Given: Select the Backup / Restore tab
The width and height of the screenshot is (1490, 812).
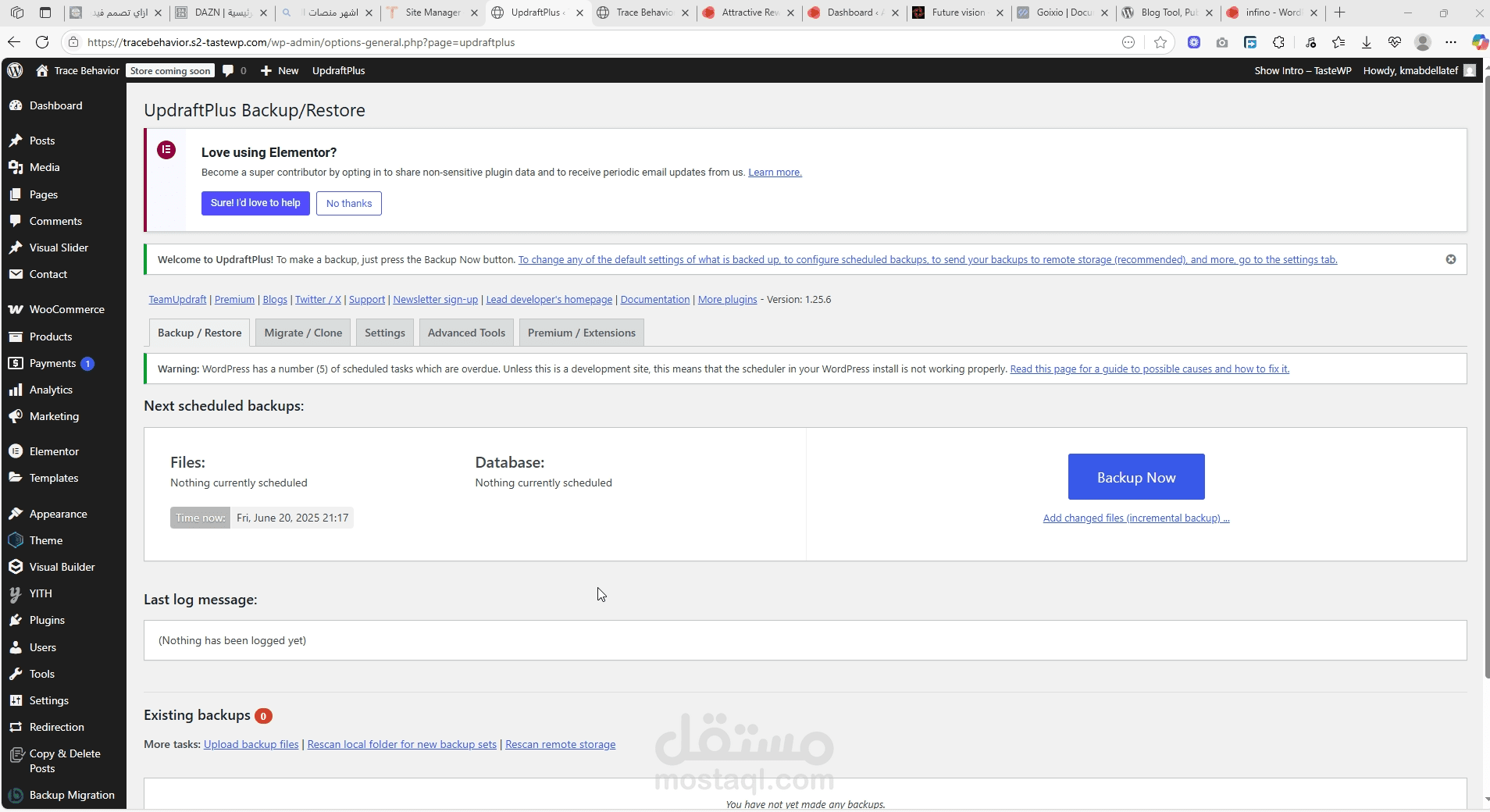Looking at the screenshot, I should tap(200, 333).
